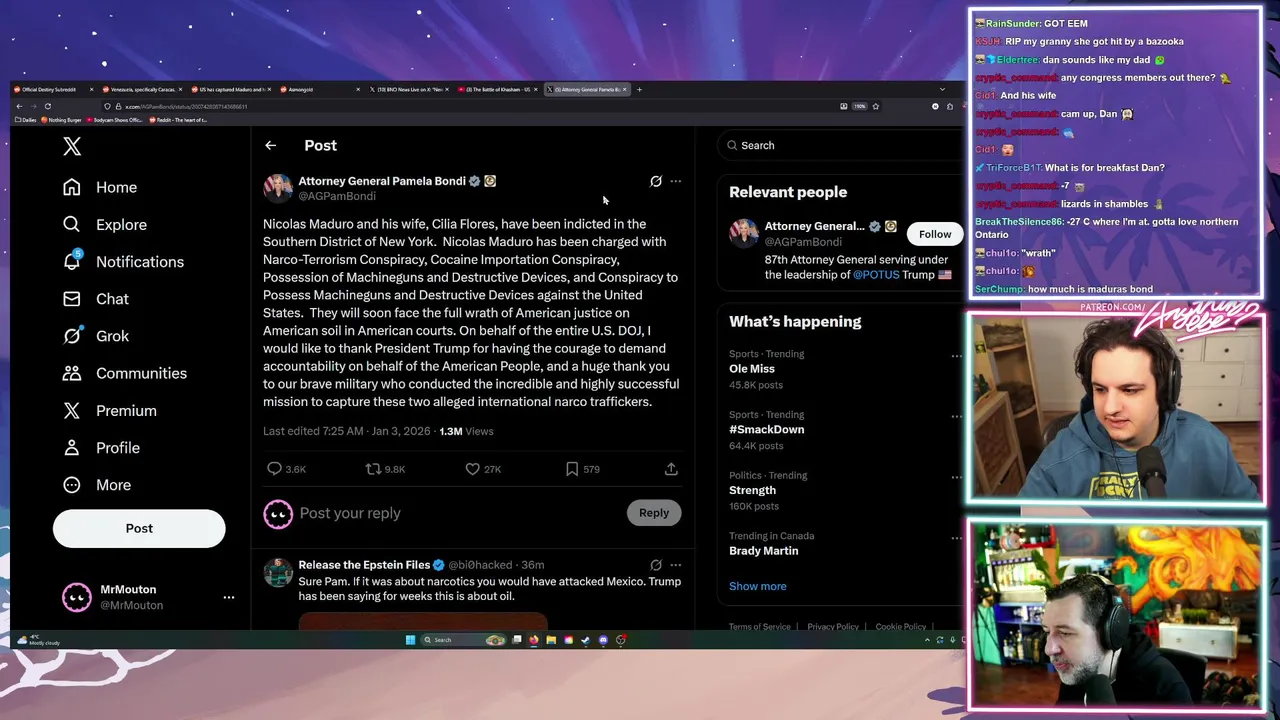Click the @POTUS mention link
Viewport: 1280px width, 720px height.
click(x=876, y=275)
